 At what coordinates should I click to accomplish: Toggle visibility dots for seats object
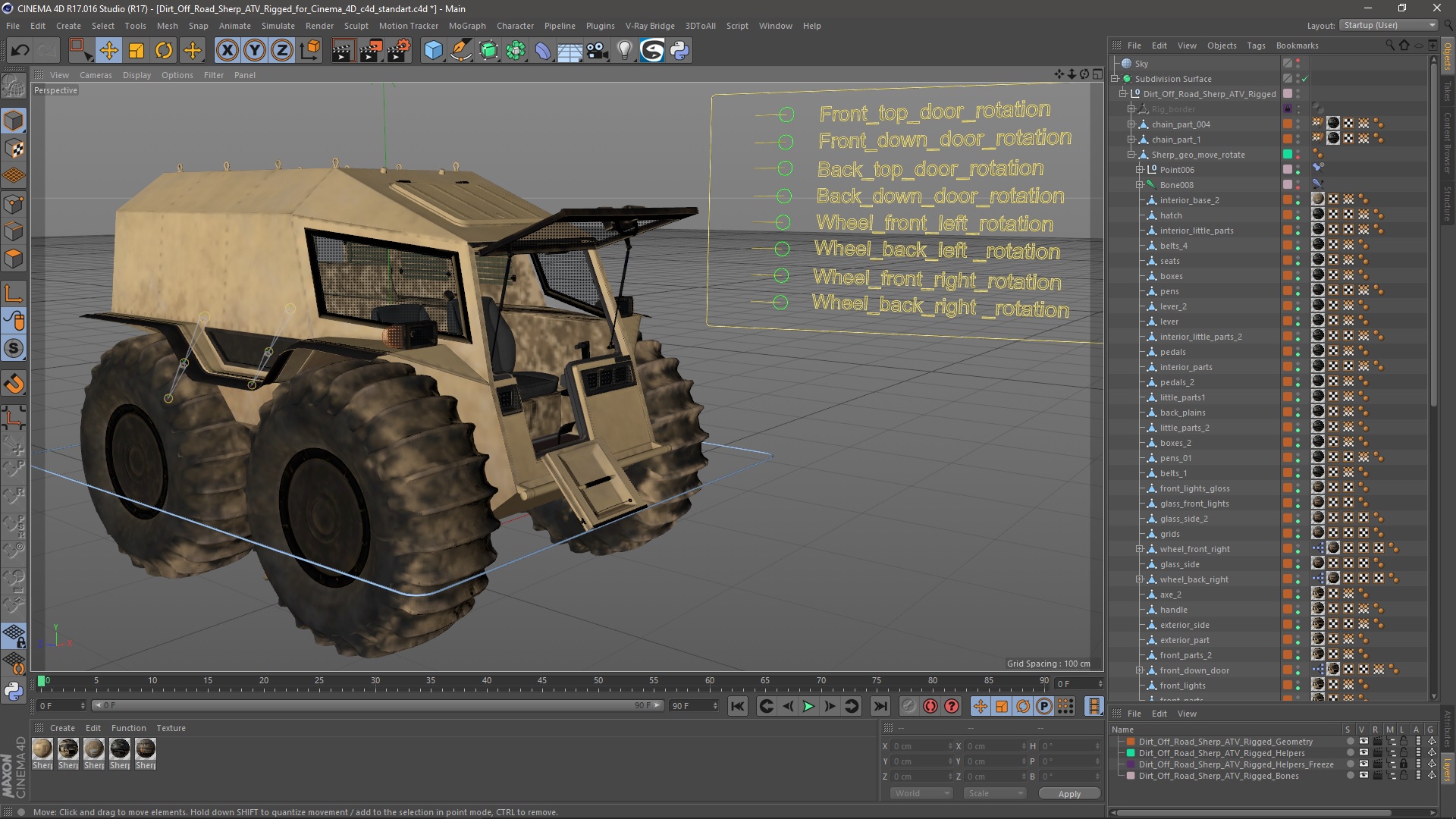coord(1298,261)
